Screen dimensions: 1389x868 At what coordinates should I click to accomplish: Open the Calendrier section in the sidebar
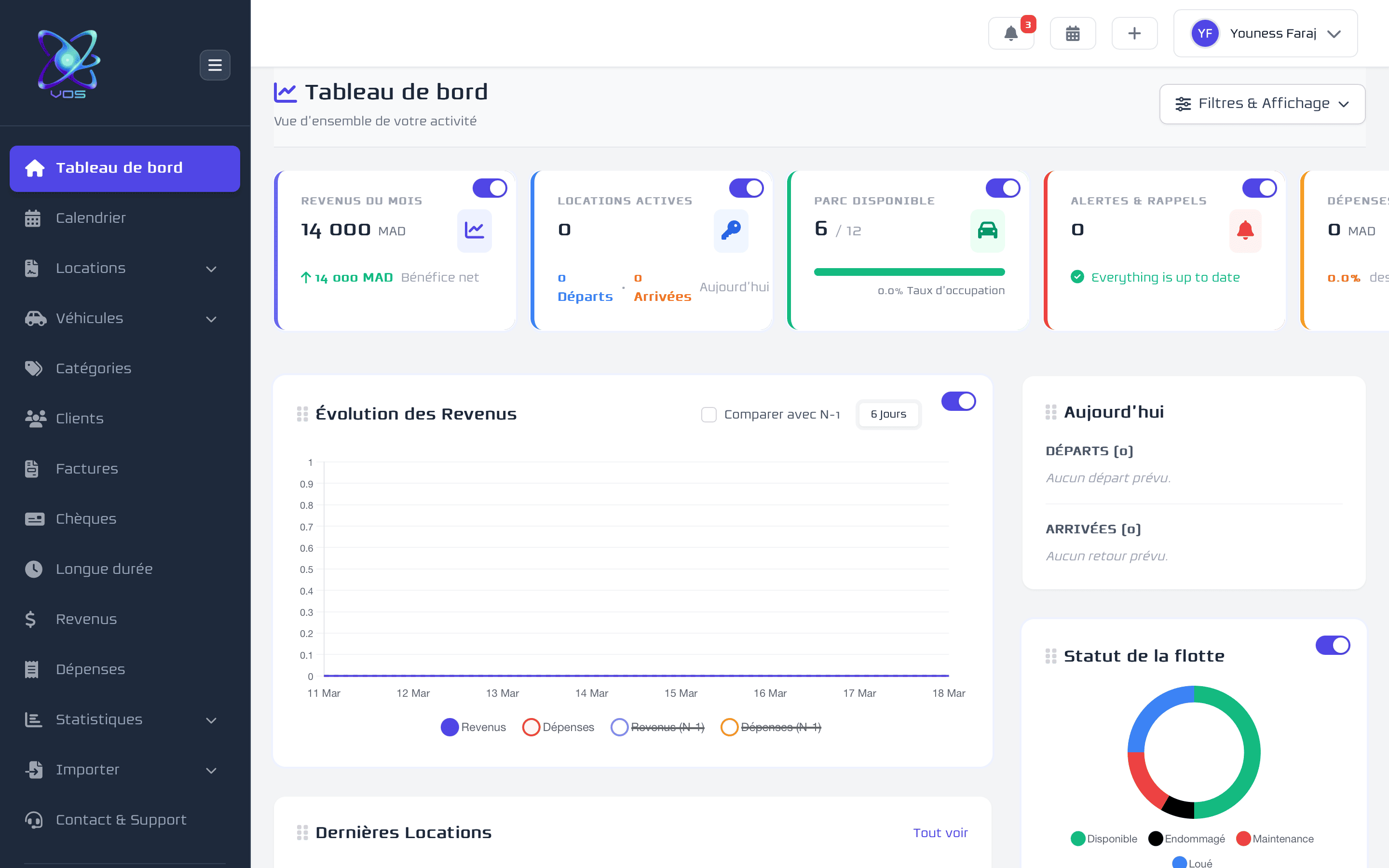91,217
